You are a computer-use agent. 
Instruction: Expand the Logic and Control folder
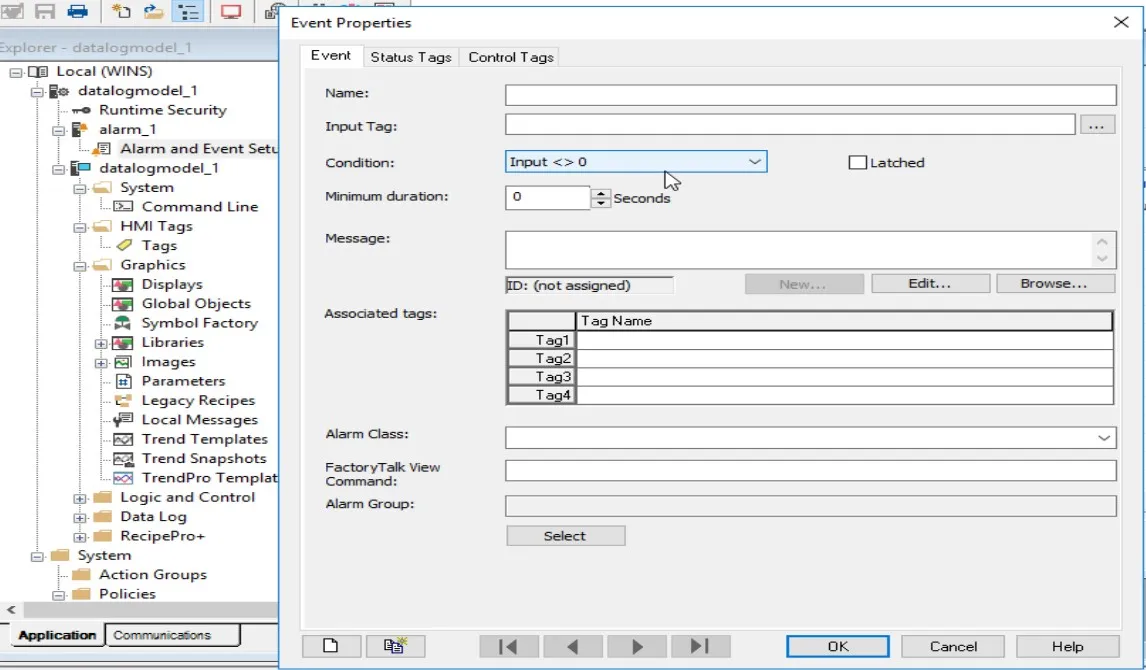(x=80, y=498)
